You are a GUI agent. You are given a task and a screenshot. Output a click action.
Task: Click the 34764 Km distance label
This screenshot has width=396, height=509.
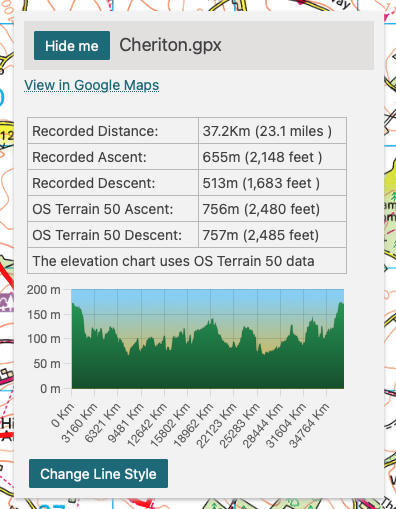tap(309, 425)
